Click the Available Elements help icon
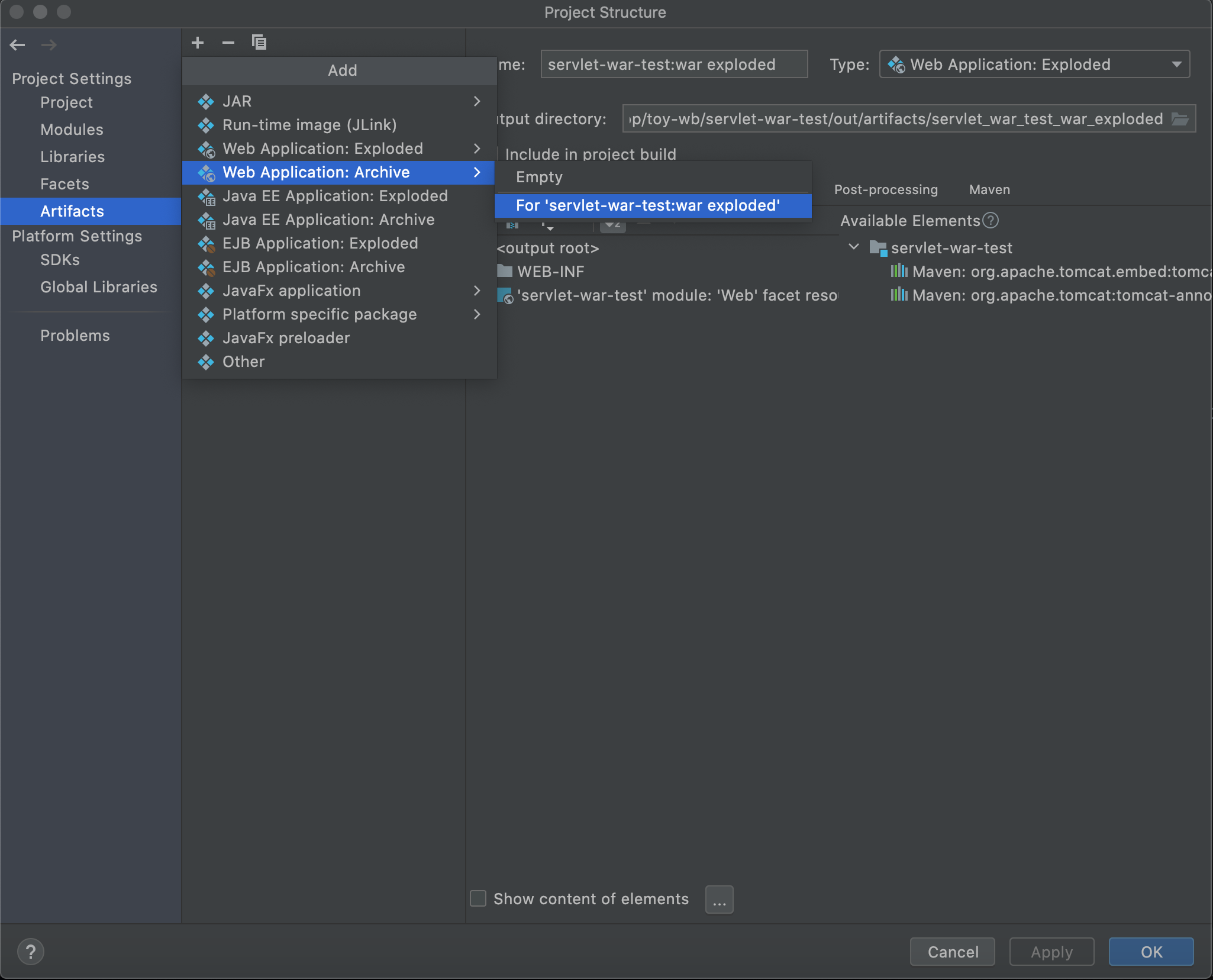This screenshot has height=980, width=1213. (x=991, y=221)
